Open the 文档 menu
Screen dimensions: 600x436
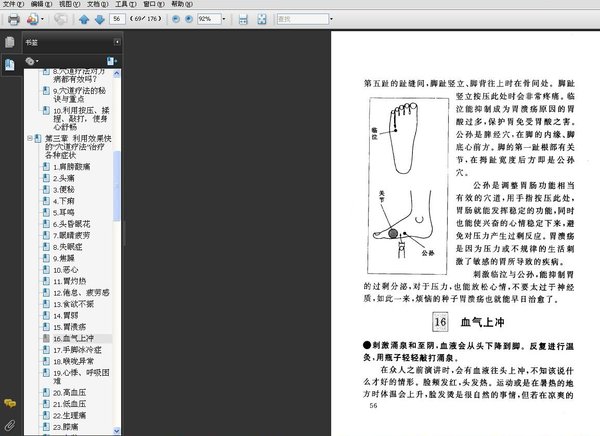98,4
